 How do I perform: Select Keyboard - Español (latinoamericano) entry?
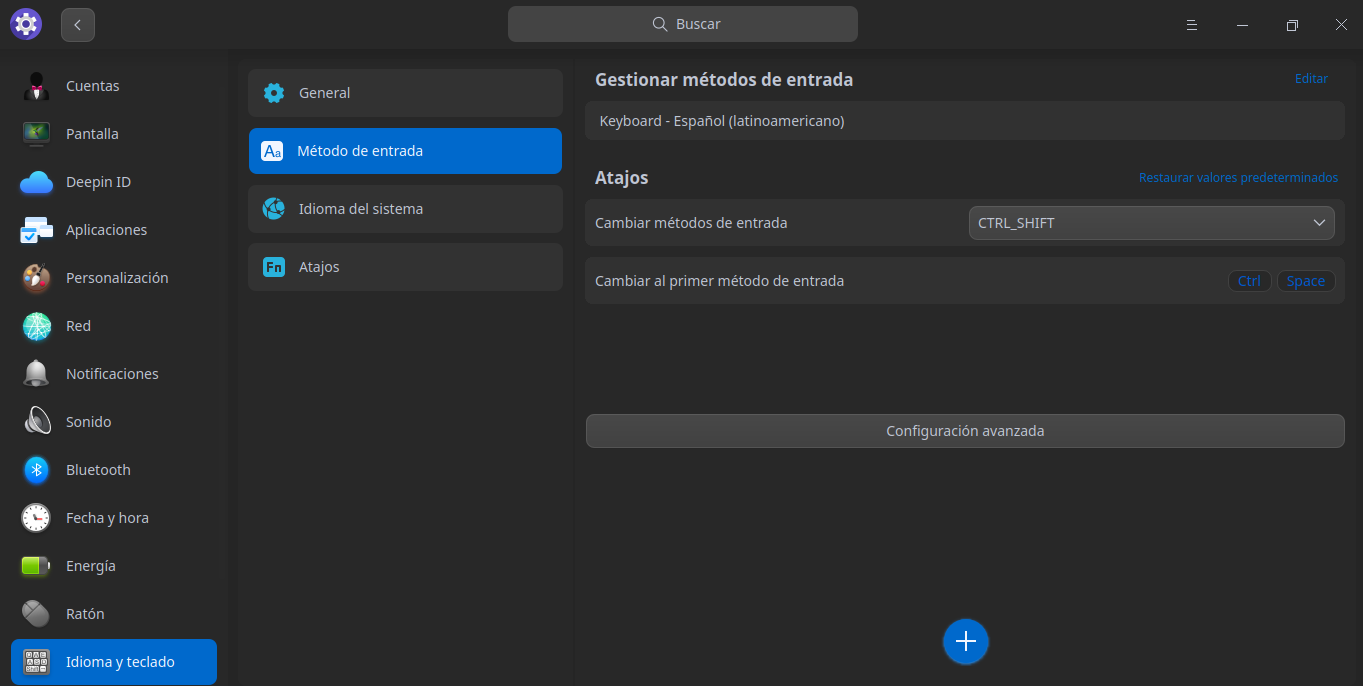pos(965,121)
